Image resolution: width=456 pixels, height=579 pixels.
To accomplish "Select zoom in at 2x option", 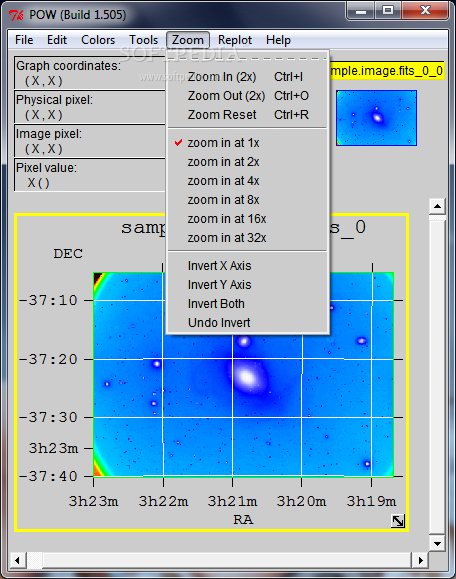I will (x=247, y=162).
